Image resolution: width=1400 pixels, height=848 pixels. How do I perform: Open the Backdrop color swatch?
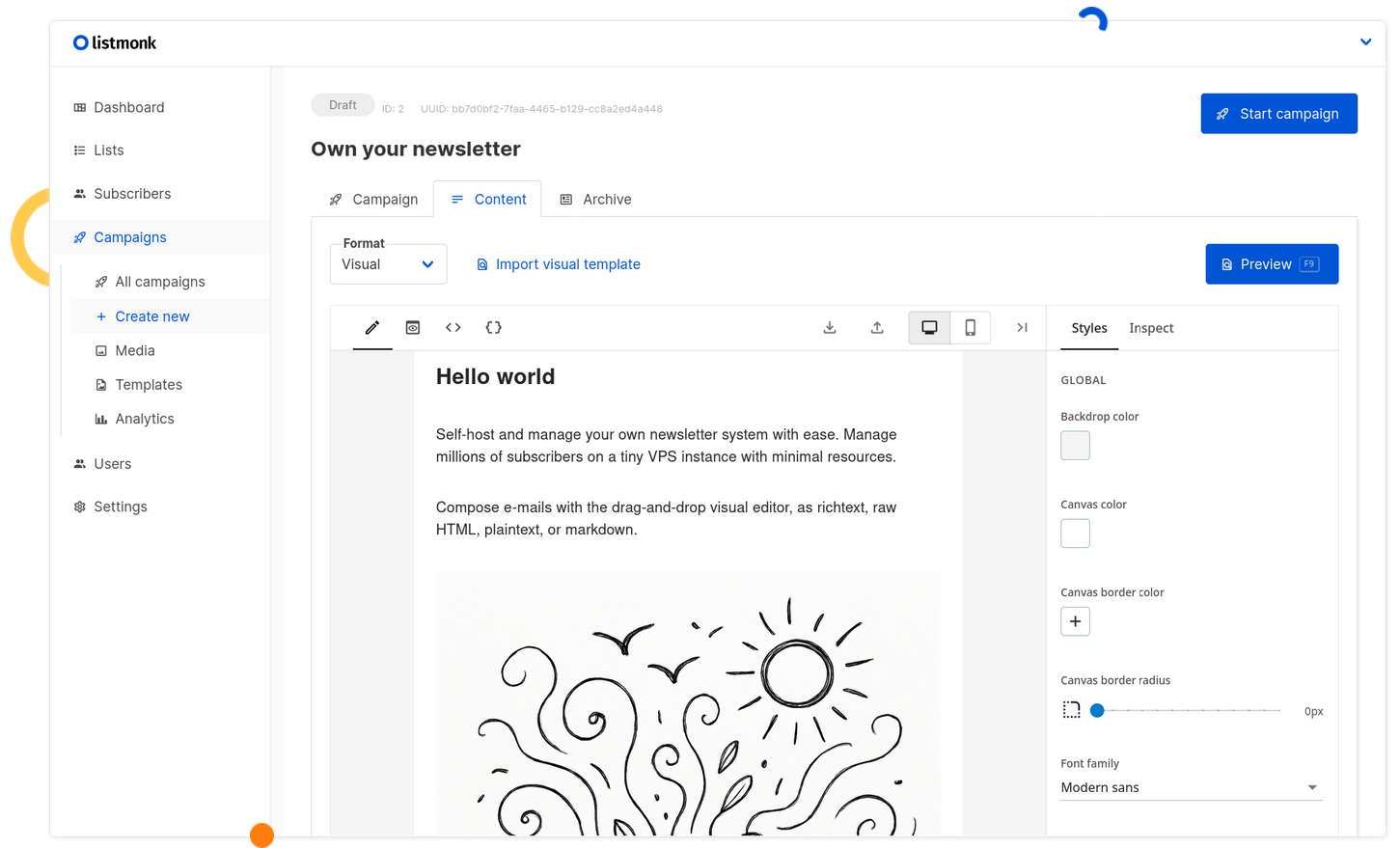pyautogui.click(x=1075, y=446)
